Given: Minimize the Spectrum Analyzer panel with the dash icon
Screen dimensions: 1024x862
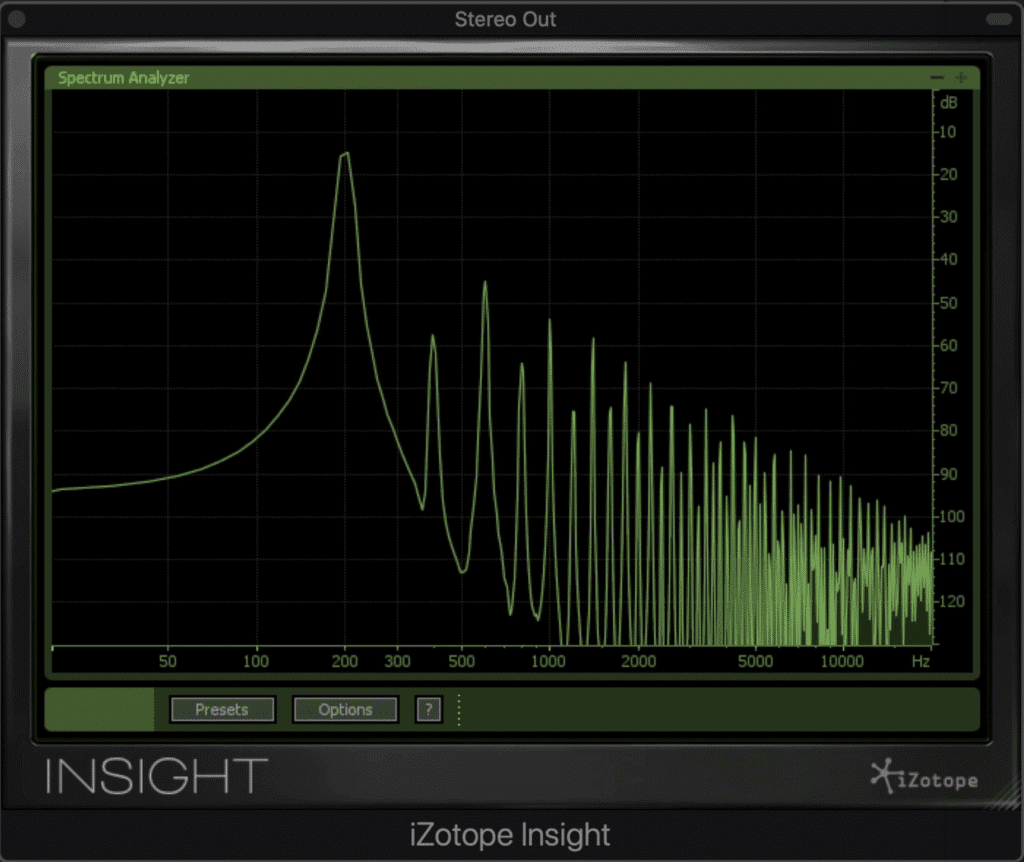Looking at the screenshot, I should (937, 78).
